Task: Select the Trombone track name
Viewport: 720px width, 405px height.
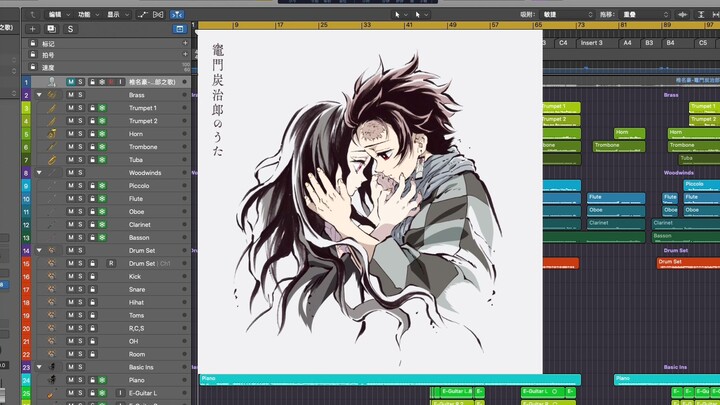Action: click(143, 147)
